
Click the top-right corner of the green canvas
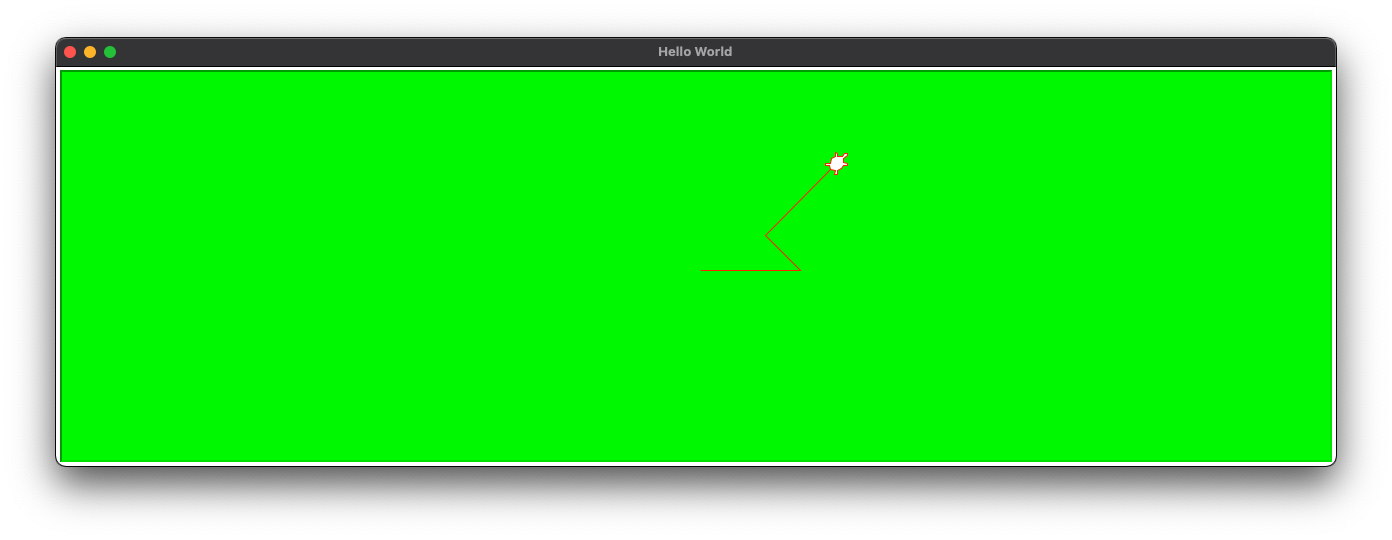coord(1329,73)
